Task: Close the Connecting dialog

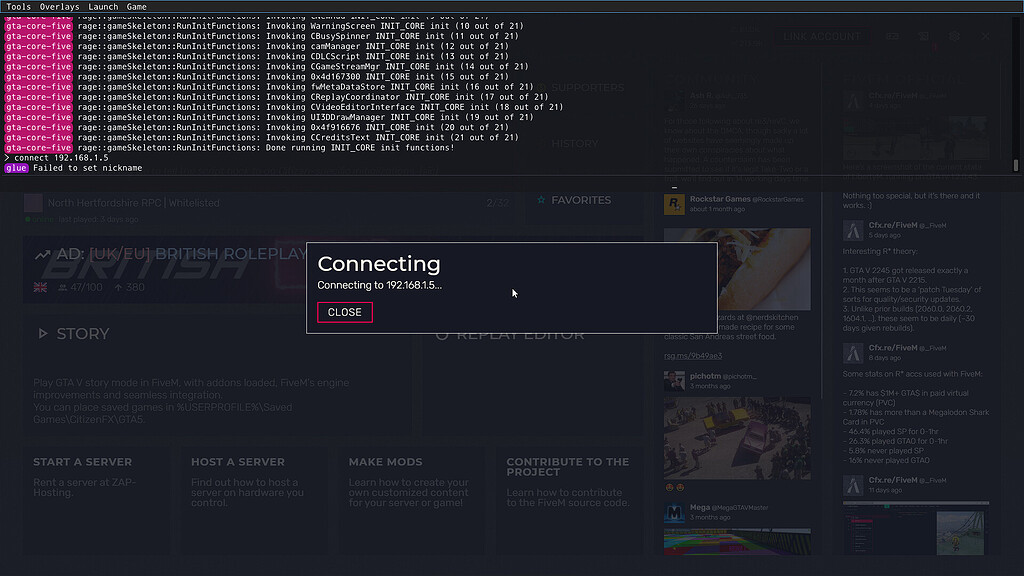Action: coord(344,312)
